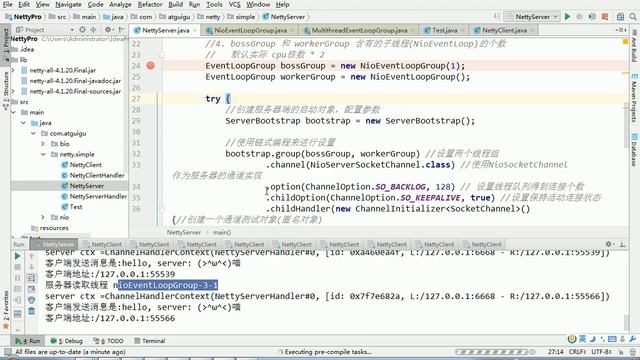Toggle breakpoint on line 24
Image resolution: width=640 pixels, height=360 pixels.
(x=151, y=66)
